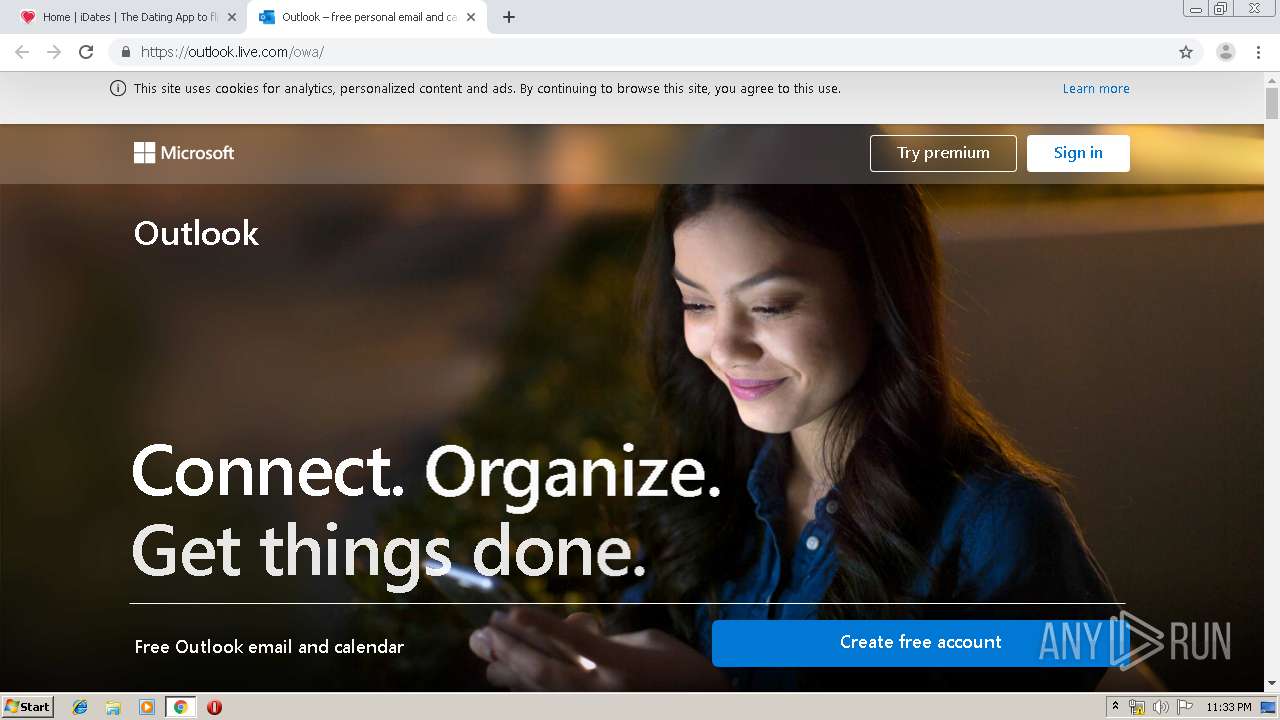Click the browser forward arrow
This screenshot has height=720, width=1280.
point(54,52)
